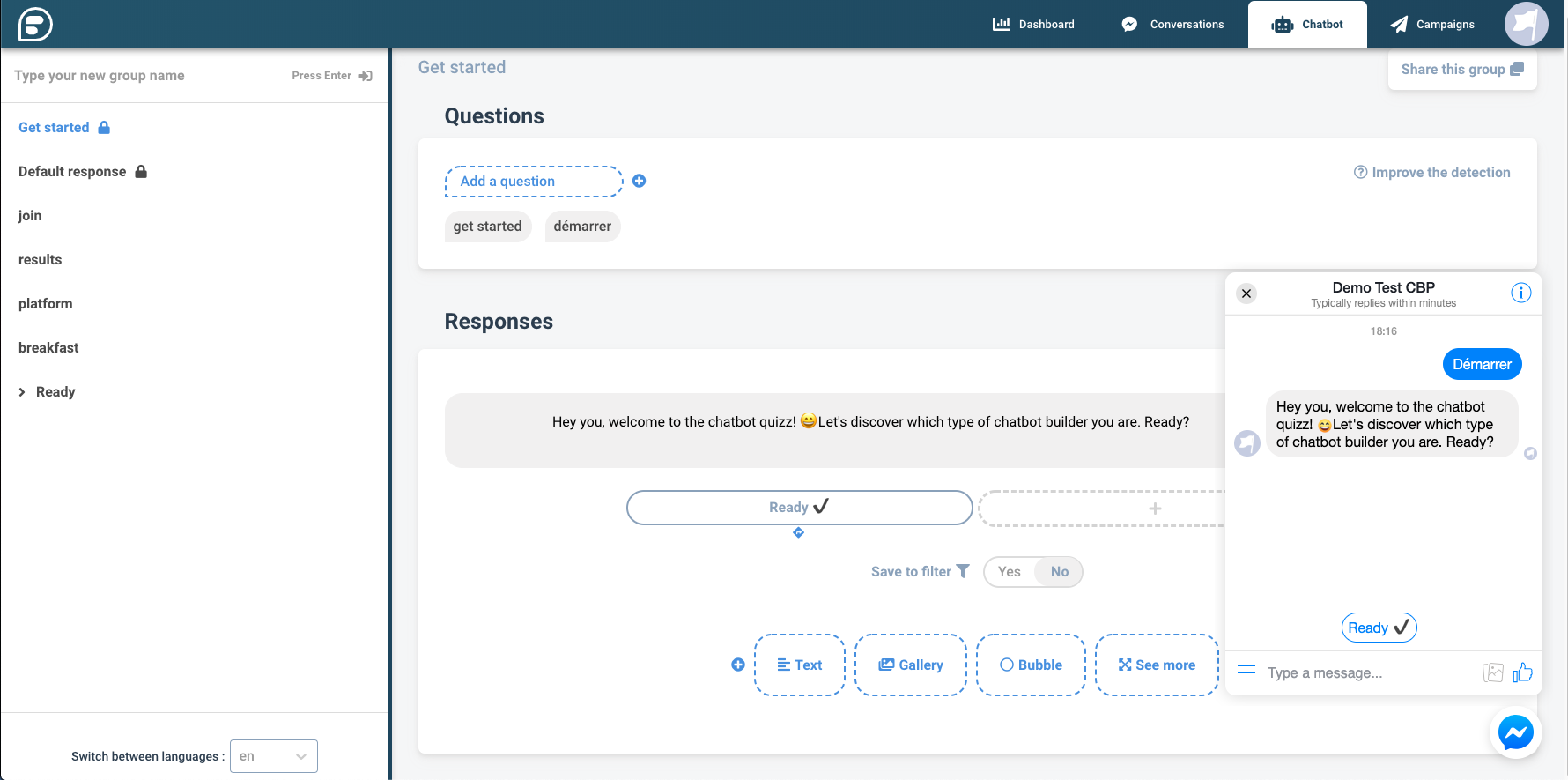1568x780 pixels.
Task: Click See more response types
Action: [x=1157, y=665]
